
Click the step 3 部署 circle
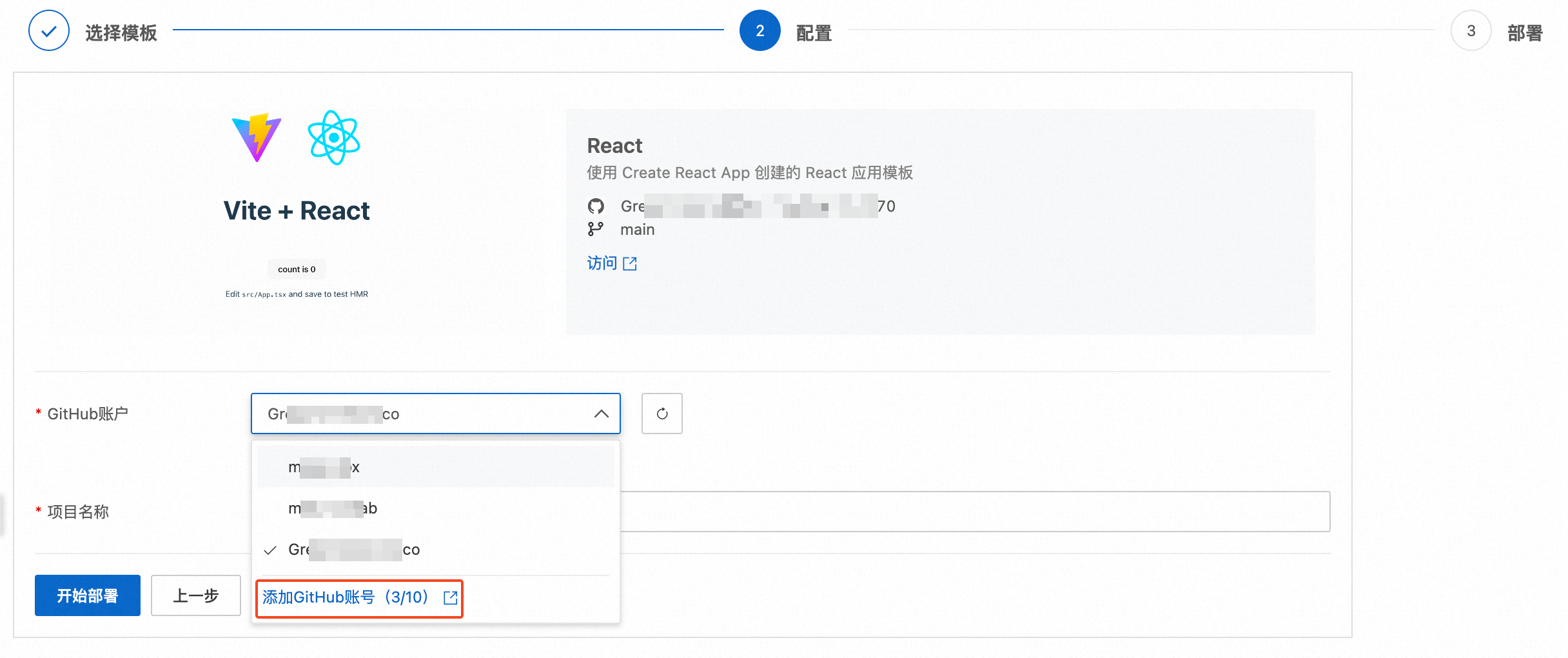1471,30
